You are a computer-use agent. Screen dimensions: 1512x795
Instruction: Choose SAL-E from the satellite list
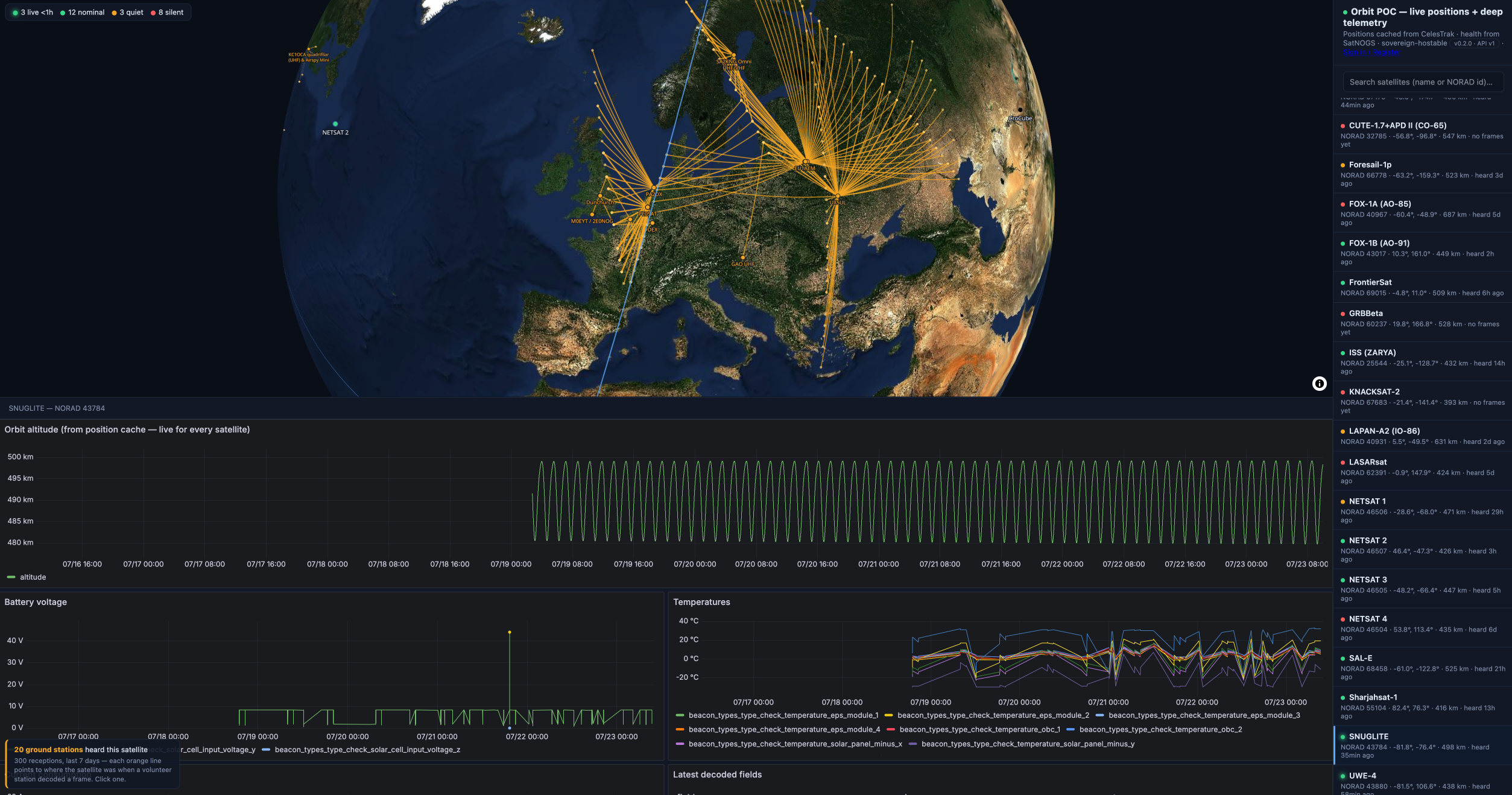pyautogui.click(x=1422, y=667)
